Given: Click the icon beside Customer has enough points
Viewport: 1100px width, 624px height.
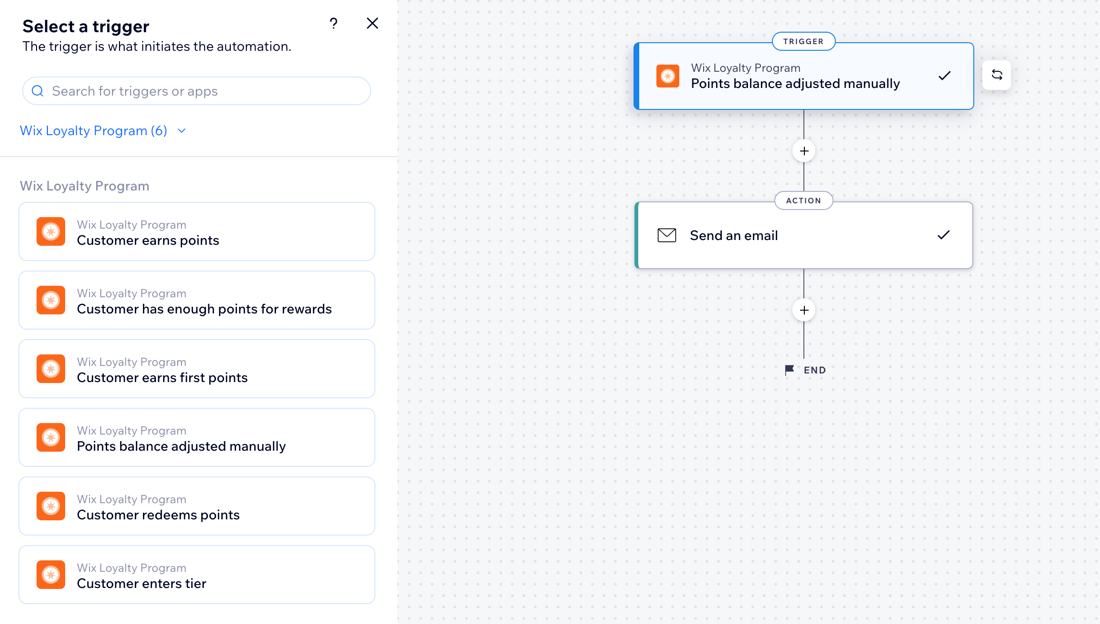Looking at the screenshot, I should [x=51, y=300].
